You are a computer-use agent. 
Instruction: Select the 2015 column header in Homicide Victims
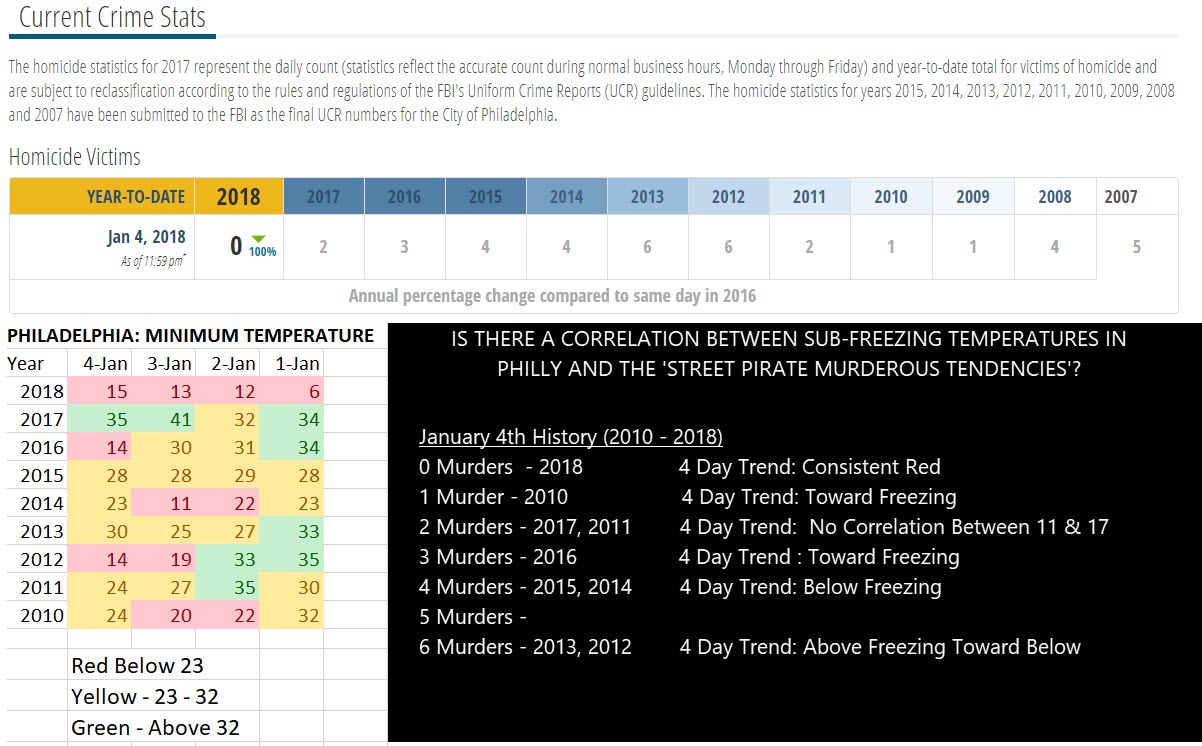coord(485,196)
